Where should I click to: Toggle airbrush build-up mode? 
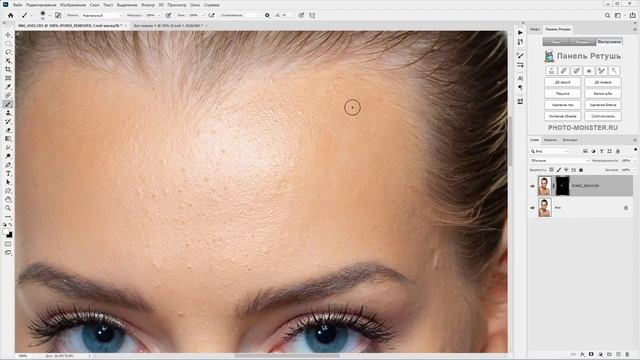(x=211, y=15)
